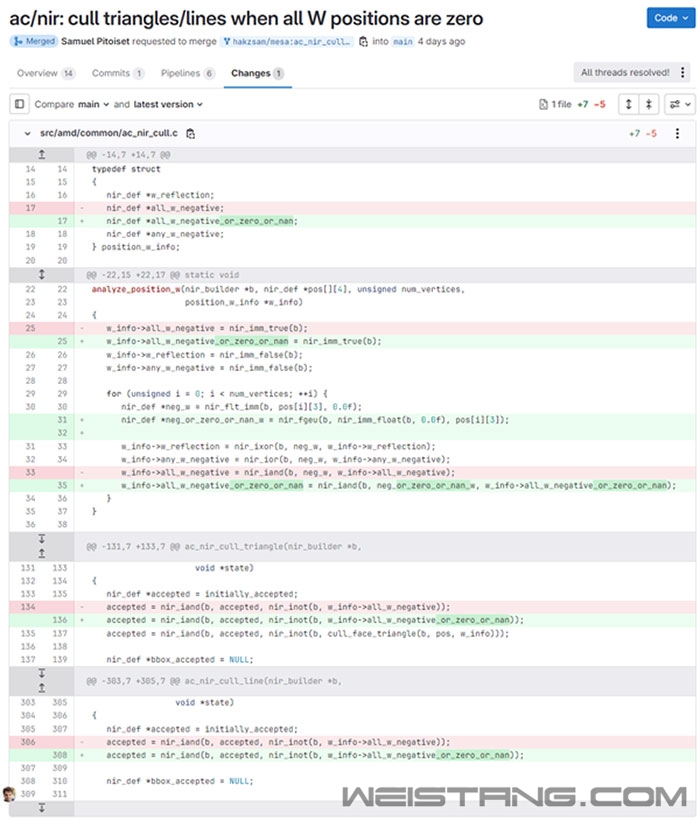Expand lines below line 311 at bottom
This screenshot has height=820, width=700.
(x=42, y=808)
